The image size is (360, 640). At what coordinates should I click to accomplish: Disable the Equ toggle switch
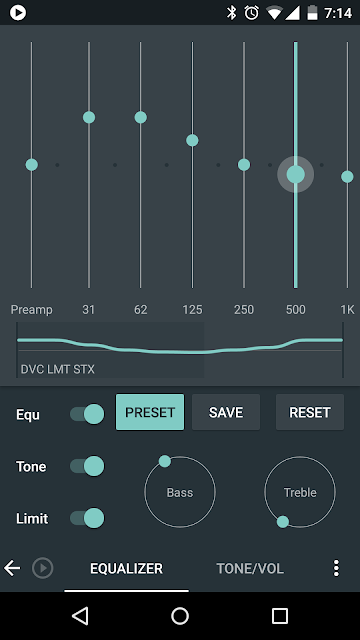point(87,414)
